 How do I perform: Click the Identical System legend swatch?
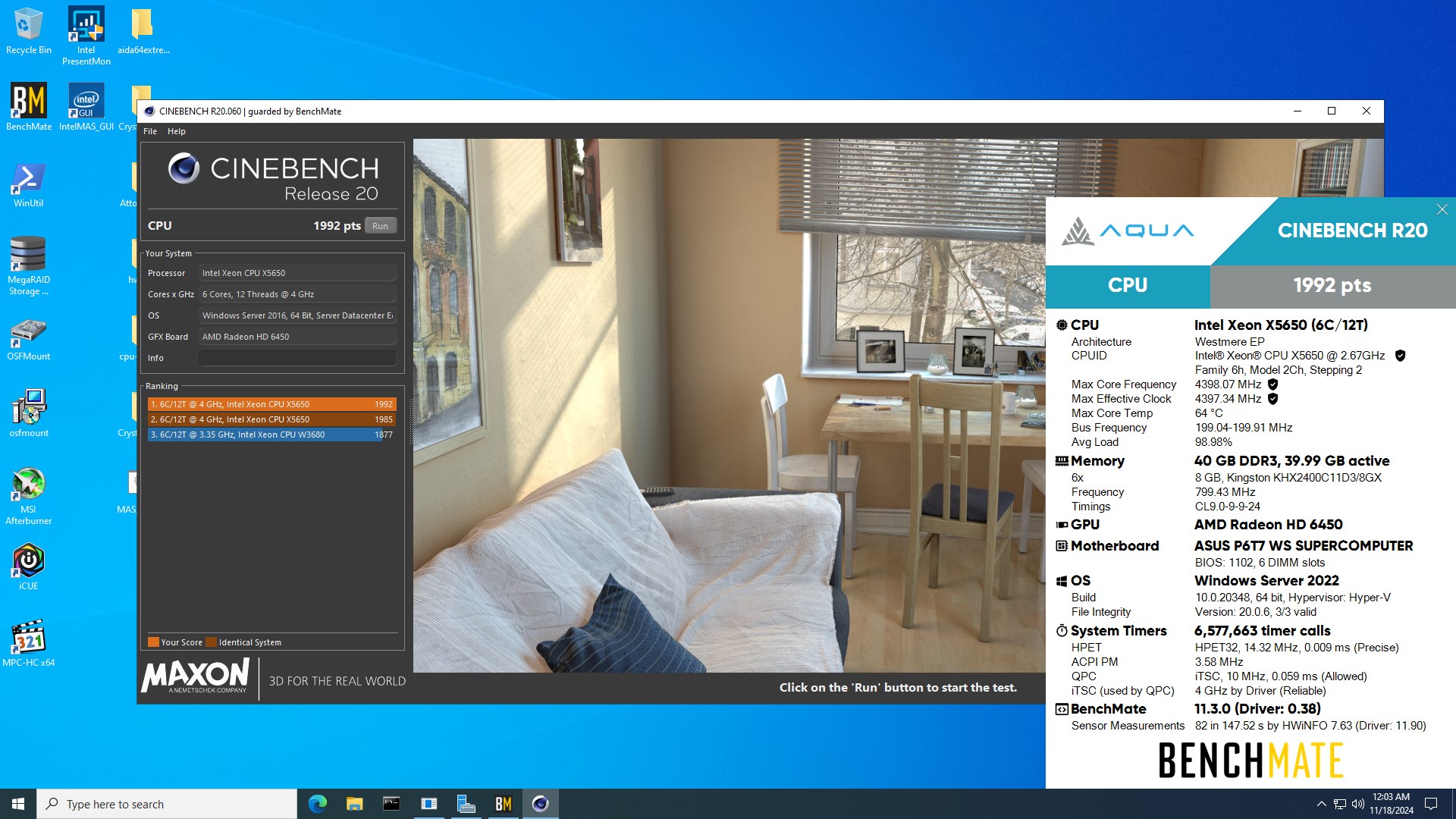click(x=212, y=642)
